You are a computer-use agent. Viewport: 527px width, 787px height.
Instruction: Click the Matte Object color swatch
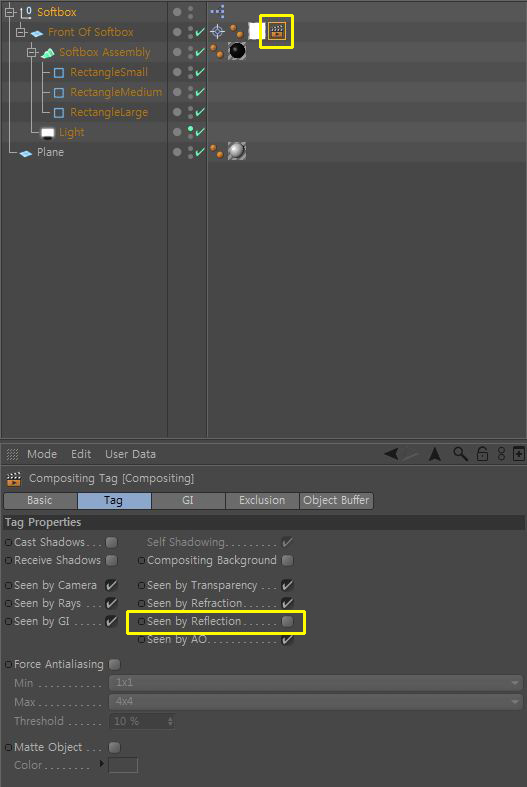[x=123, y=765]
